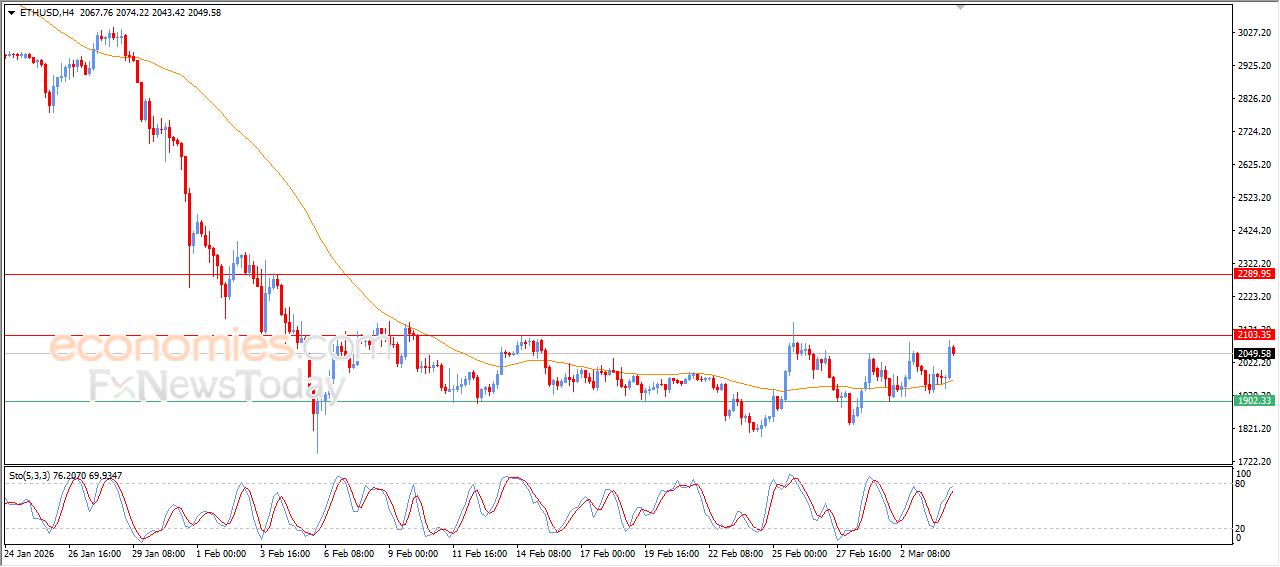Screen dimensions: 1280x567
Task: Click the 29 Jan 08:00 time label
Action: point(158,552)
